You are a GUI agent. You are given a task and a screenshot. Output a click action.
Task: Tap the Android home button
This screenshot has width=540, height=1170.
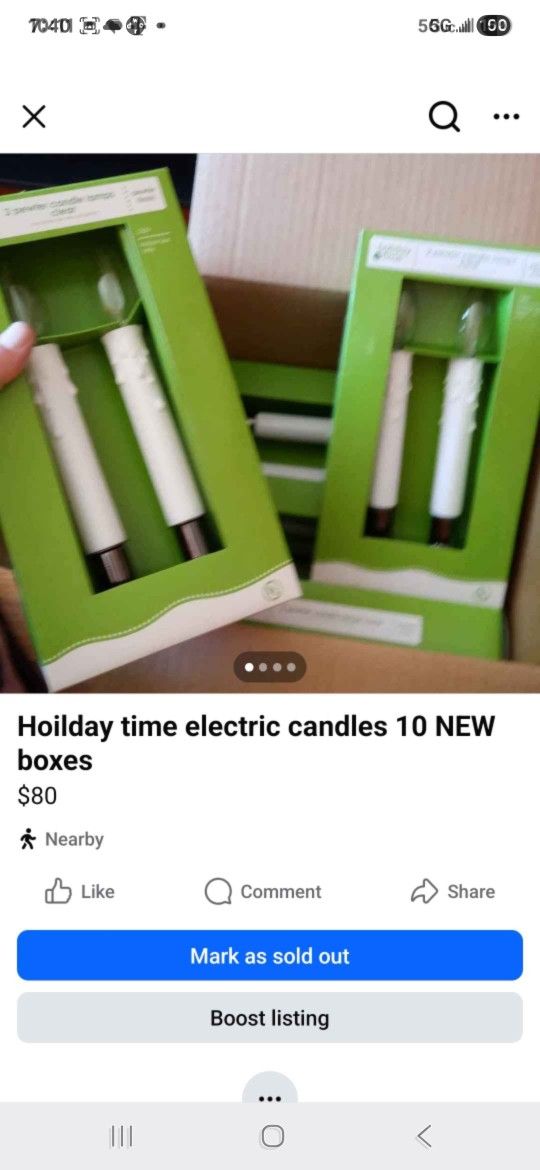coord(272,1136)
